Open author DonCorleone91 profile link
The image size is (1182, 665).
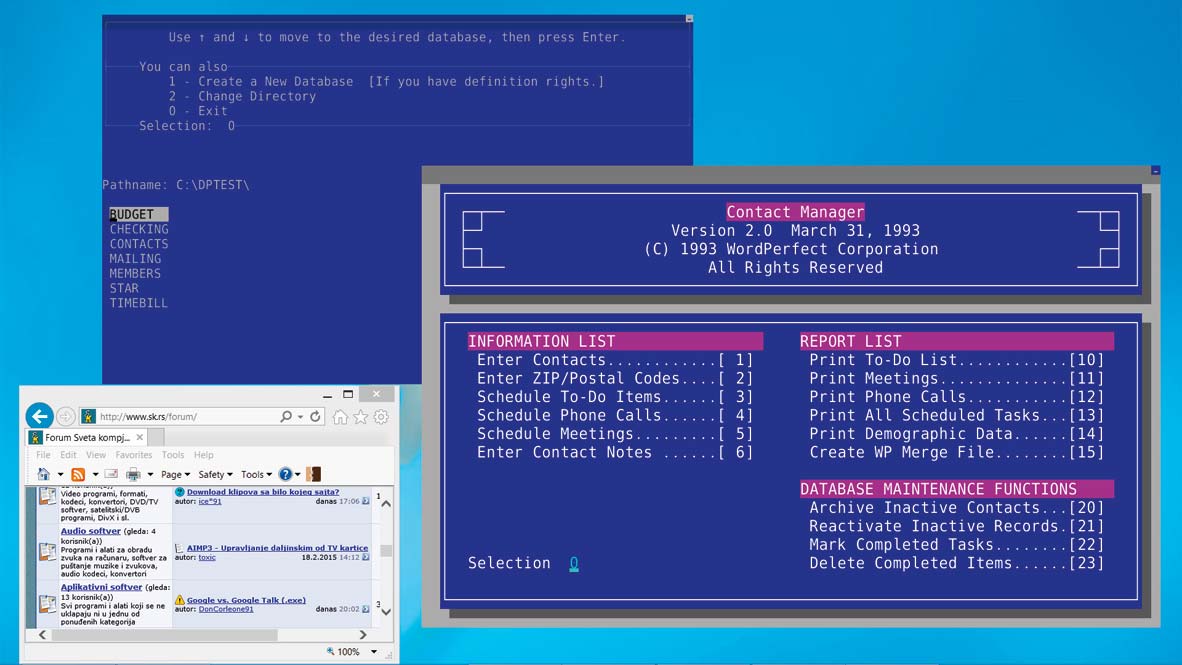point(226,609)
